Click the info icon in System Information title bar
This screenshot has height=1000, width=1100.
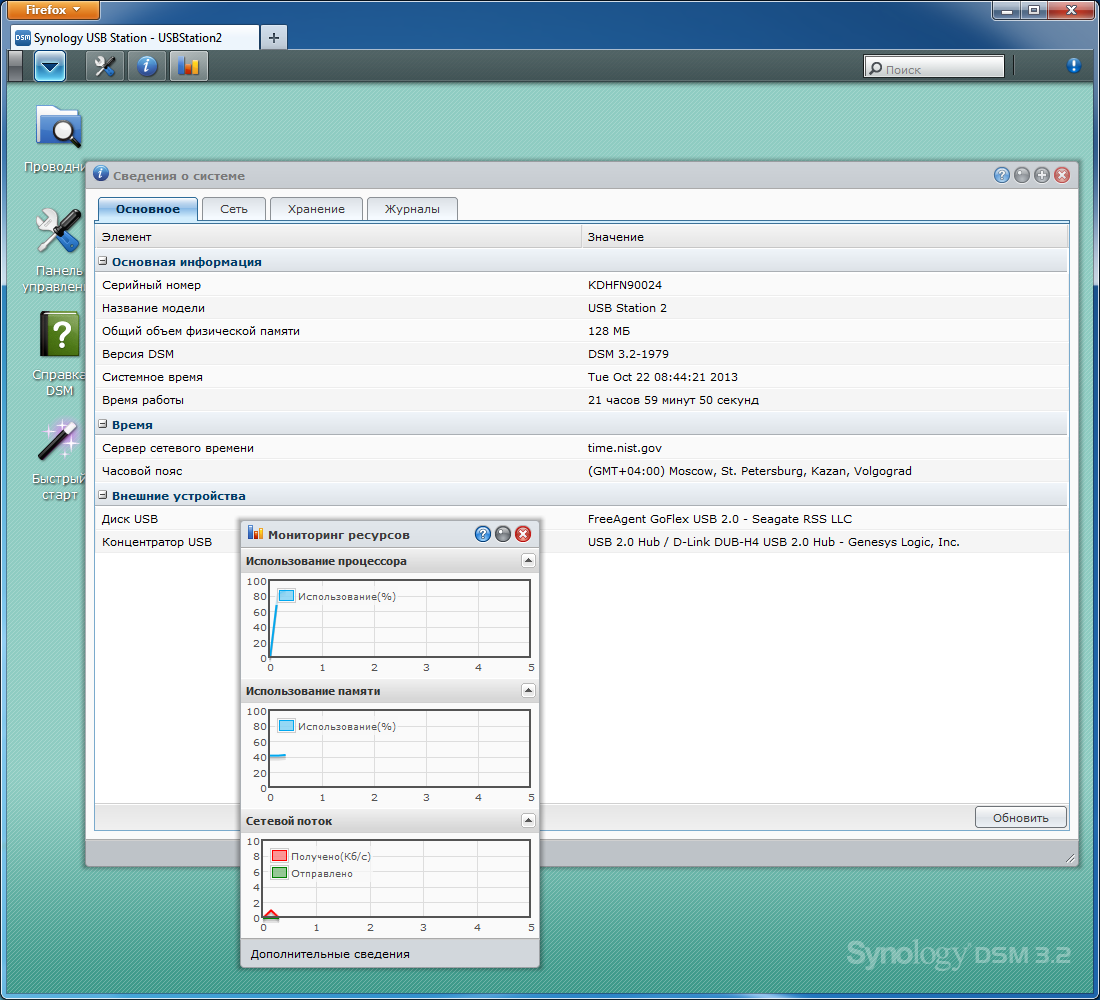point(101,173)
